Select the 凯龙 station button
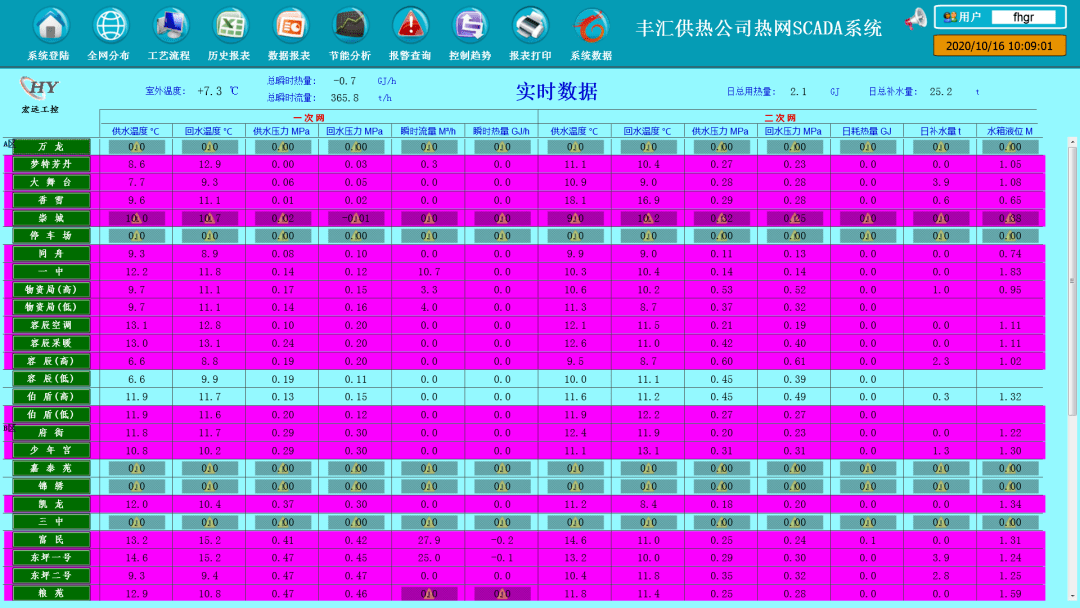Image resolution: width=1080 pixels, height=608 pixels. click(52, 504)
